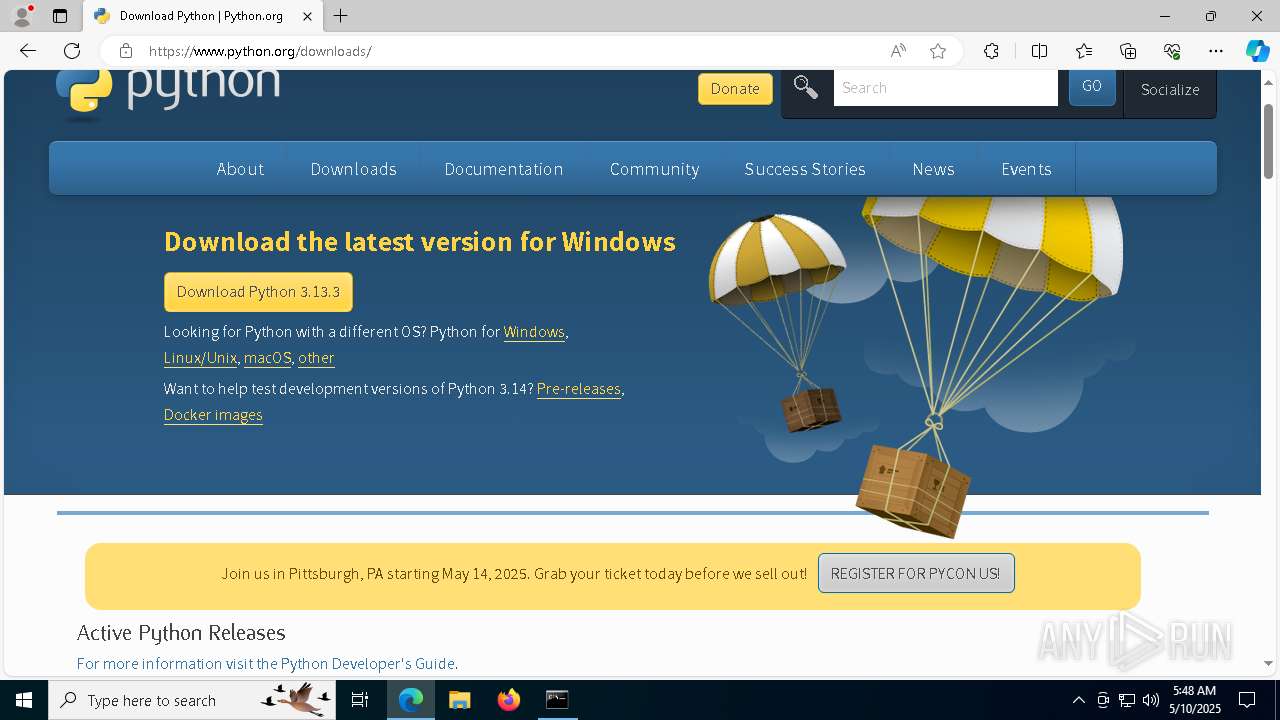
Task: Open the Success Stories menu
Action: 805,169
